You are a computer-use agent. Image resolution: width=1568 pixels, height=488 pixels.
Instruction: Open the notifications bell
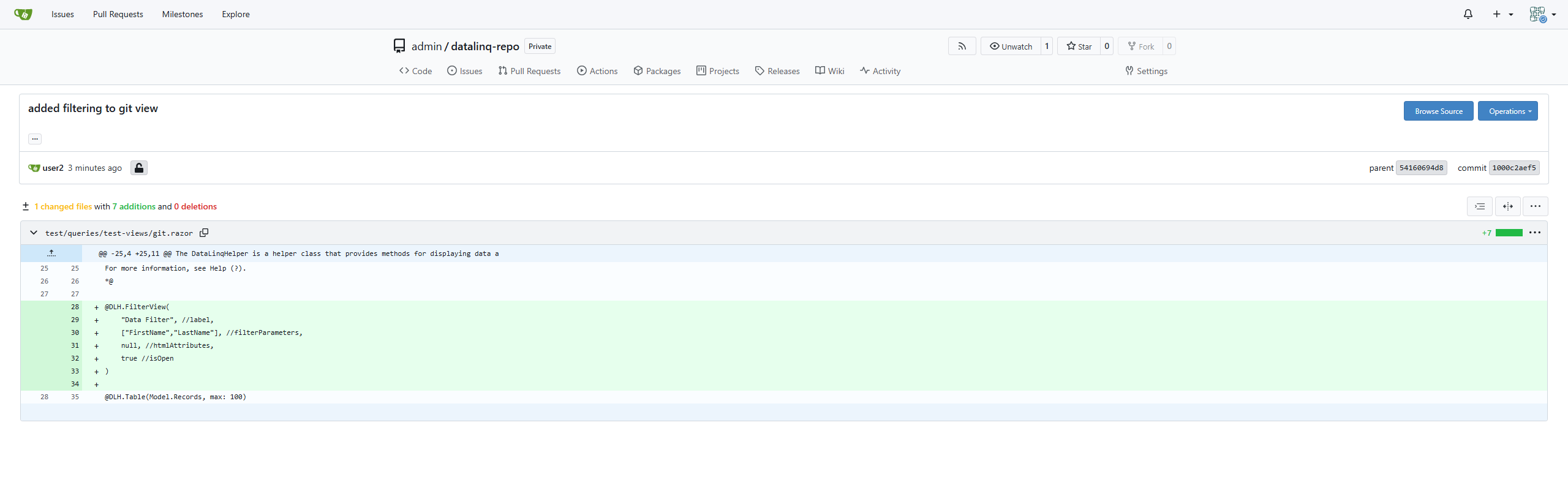coord(1468,14)
